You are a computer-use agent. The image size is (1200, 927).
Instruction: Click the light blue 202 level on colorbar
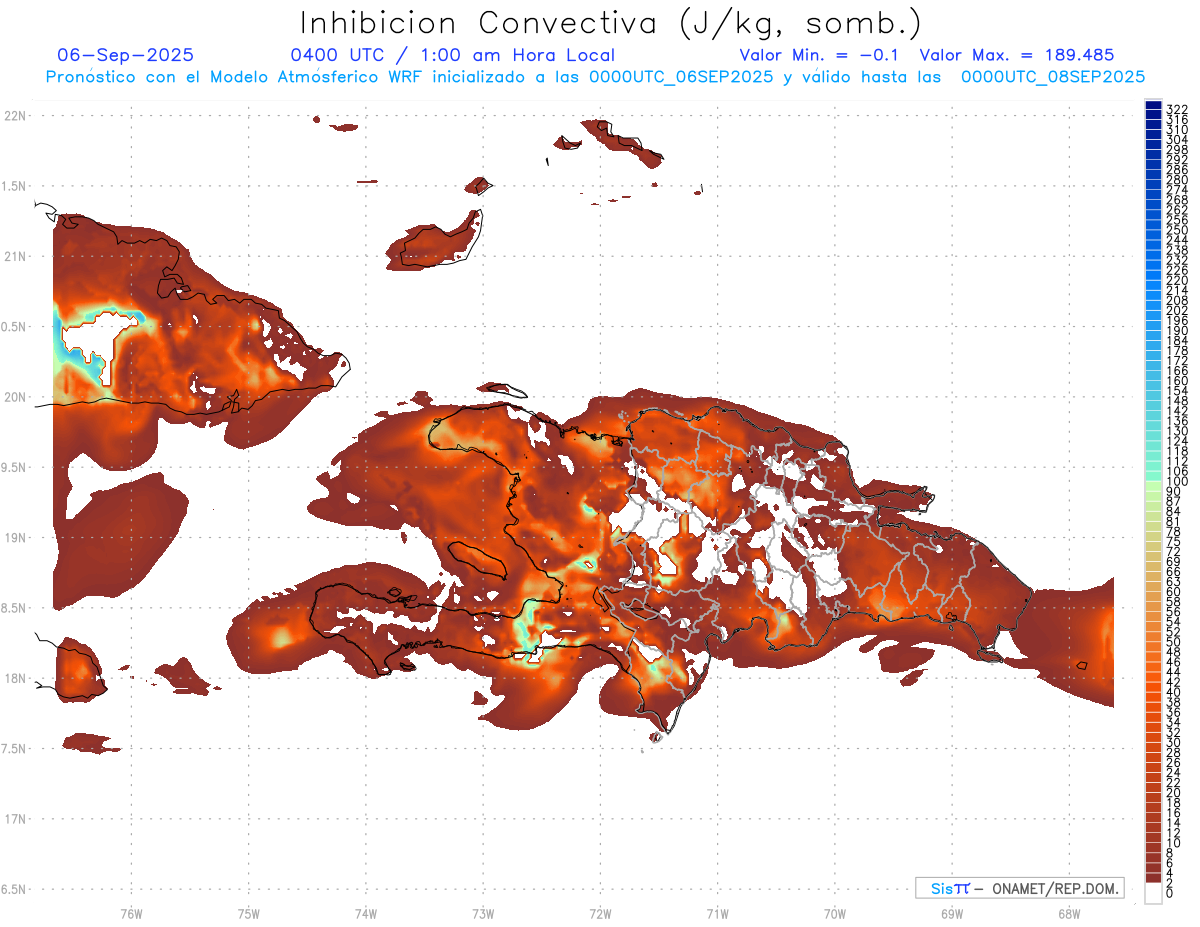[1153, 310]
